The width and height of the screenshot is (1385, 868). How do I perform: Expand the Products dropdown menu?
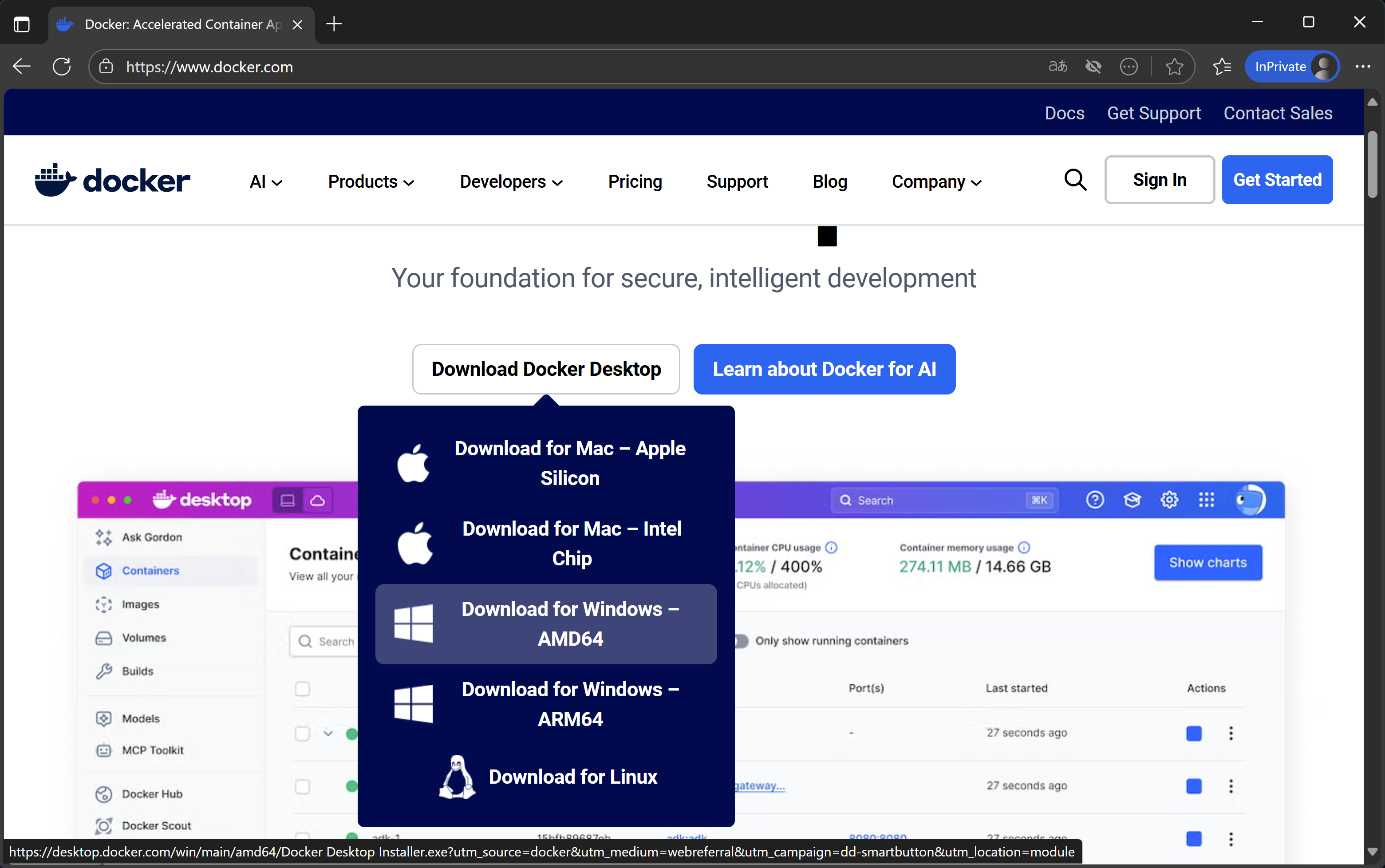coord(371,181)
